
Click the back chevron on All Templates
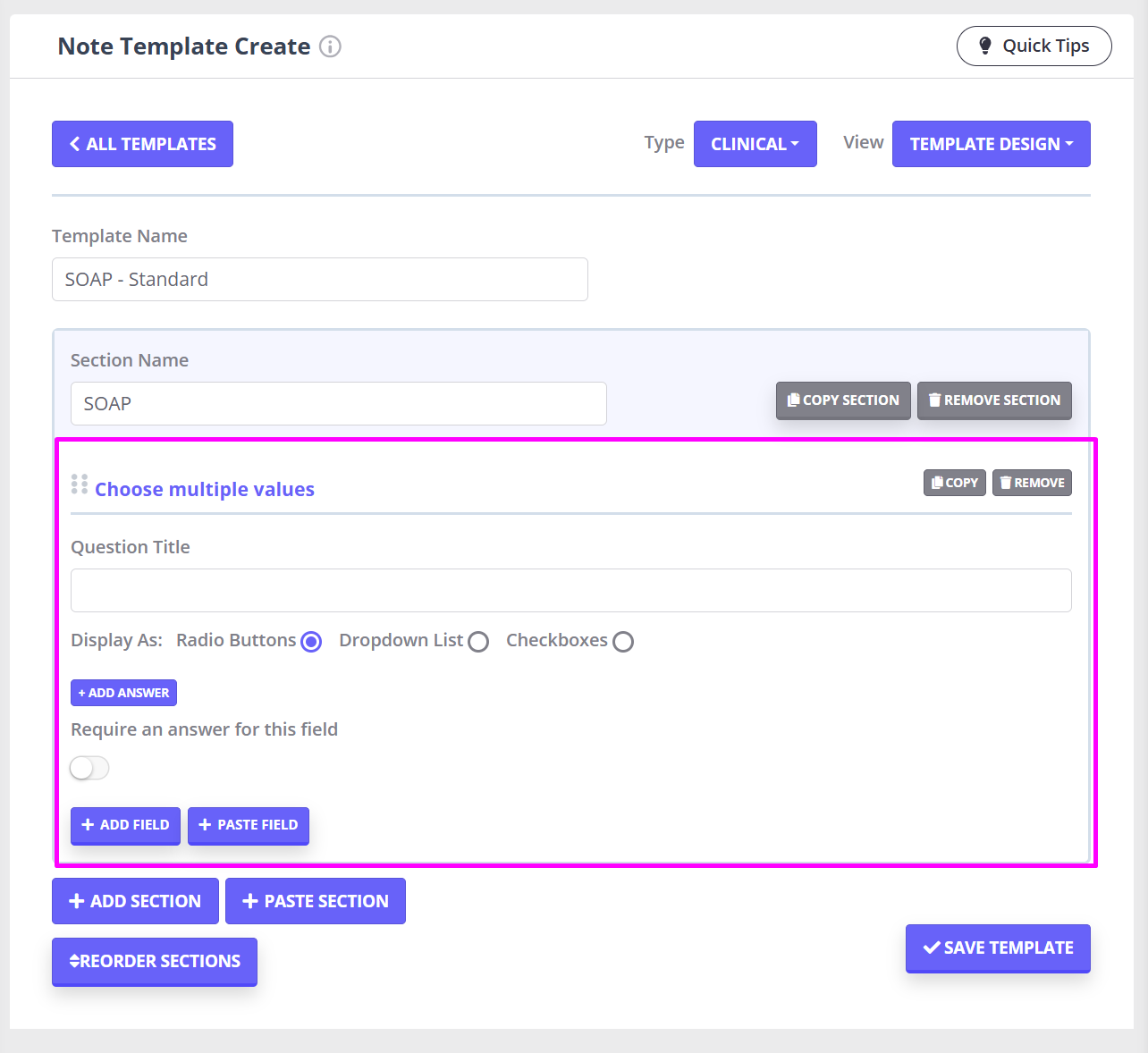coord(75,143)
